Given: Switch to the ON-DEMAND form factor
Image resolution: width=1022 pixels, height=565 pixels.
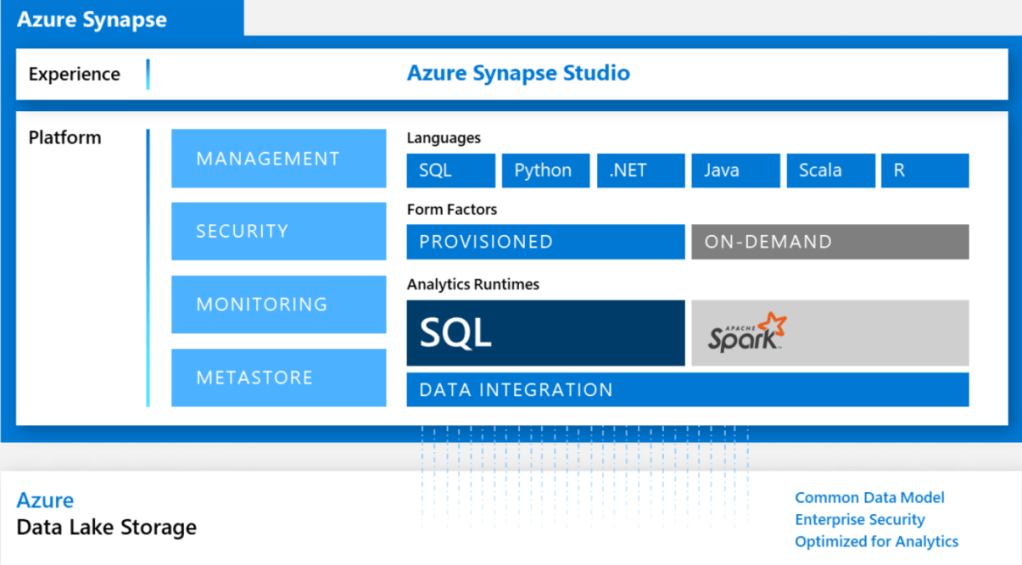Looking at the screenshot, I should pos(829,242).
